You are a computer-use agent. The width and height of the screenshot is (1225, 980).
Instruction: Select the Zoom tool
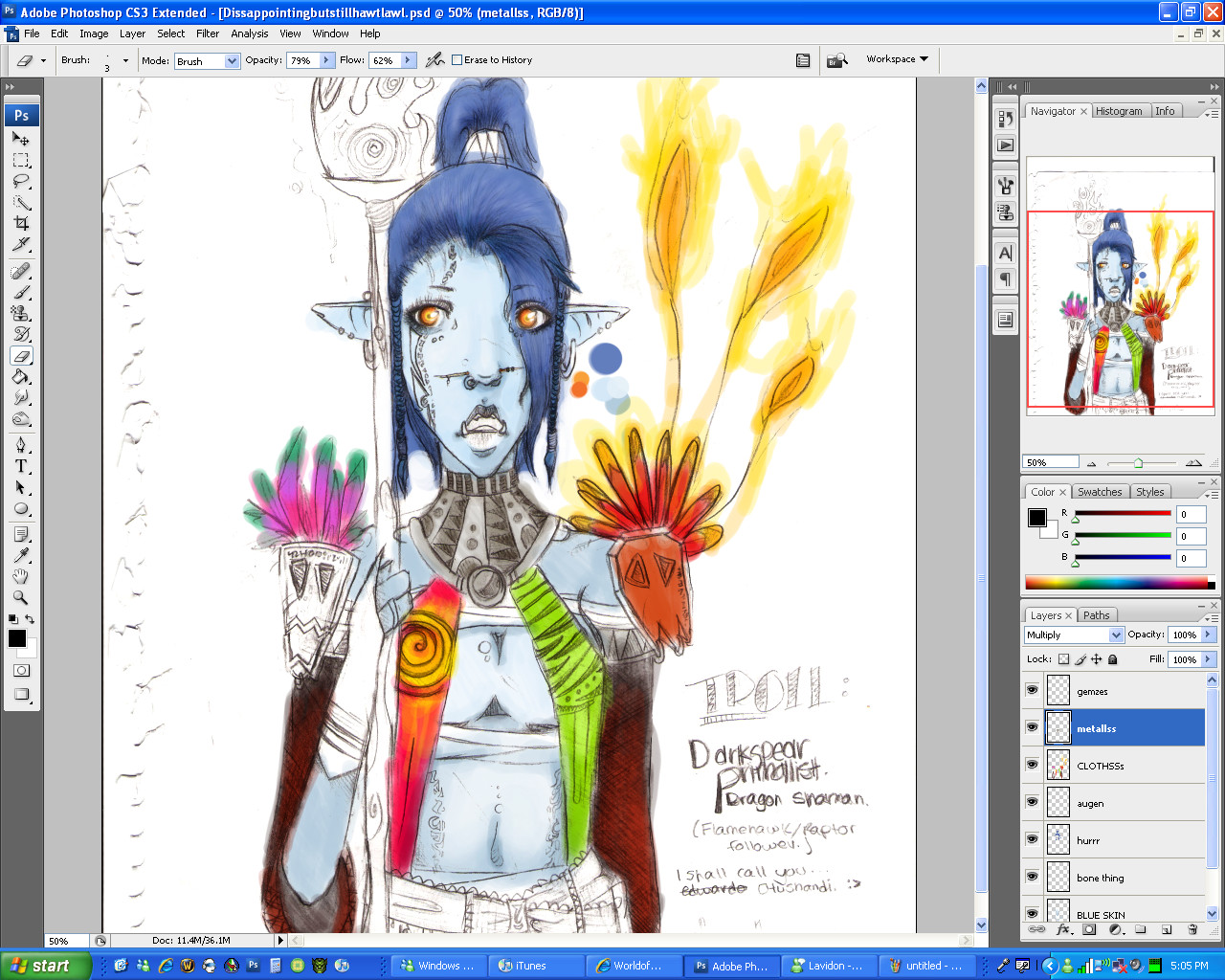point(21,598)
